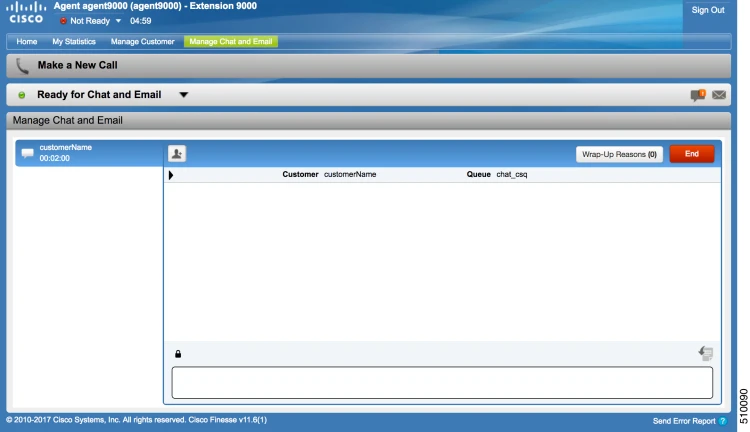
Task: Open the Home tab
Action: pos(27,42)
